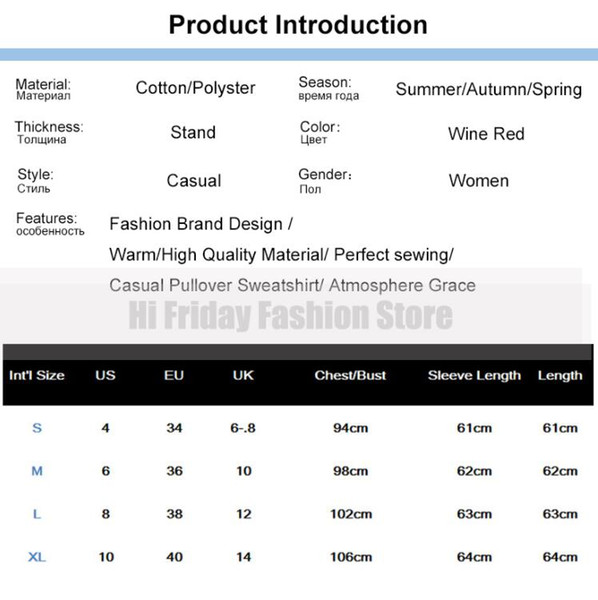Image resolution: width=598 pixels, height=600 pixels.
Task: Click the Sleeve Length column header
Action: (474, 375)
